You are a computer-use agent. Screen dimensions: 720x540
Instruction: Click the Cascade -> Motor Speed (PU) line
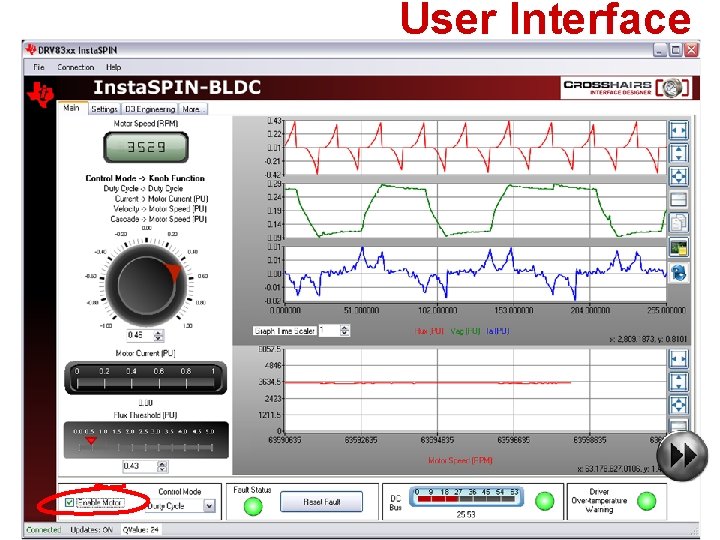tap(158, 219)
